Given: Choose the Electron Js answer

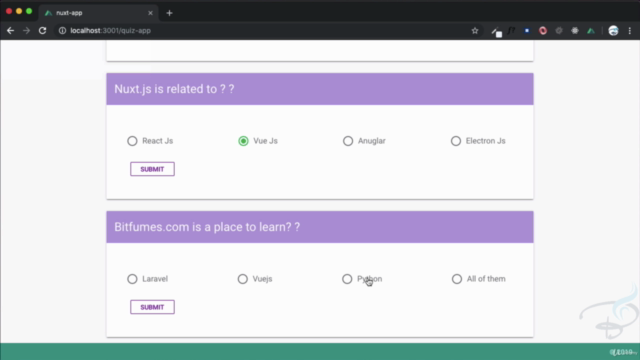Looking at the screenshot, I should pos(478,141).
